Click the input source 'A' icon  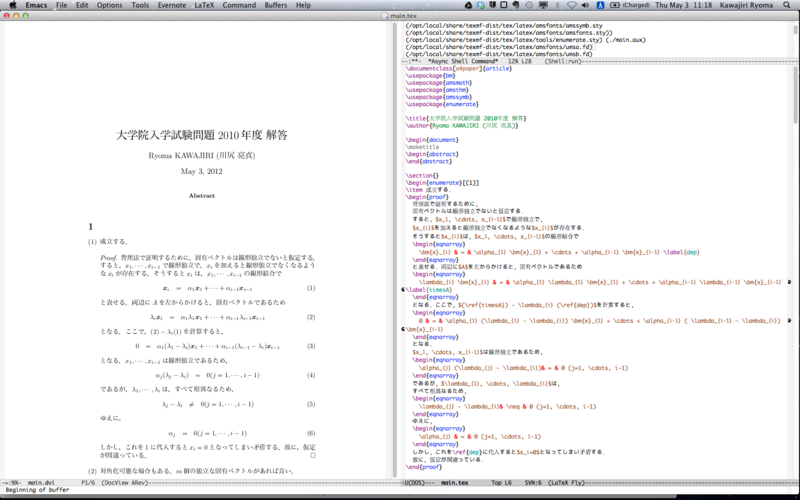click(601, 5)
